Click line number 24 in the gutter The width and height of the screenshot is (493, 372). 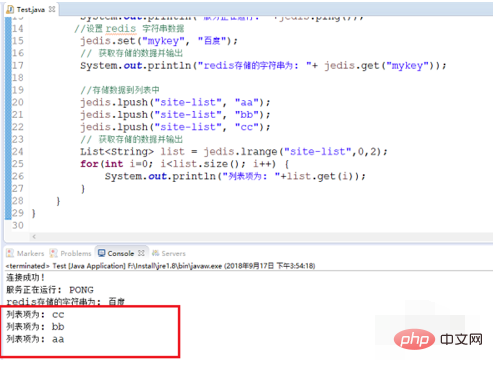tap(18, 152)
